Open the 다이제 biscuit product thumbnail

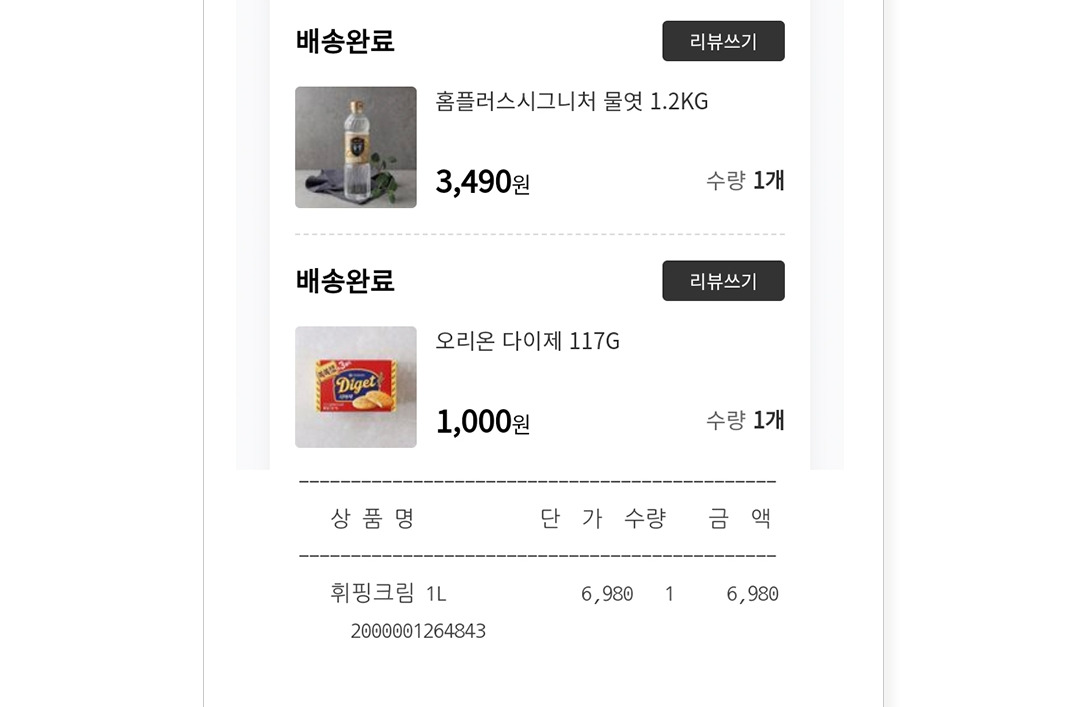[x=355, y=387]
